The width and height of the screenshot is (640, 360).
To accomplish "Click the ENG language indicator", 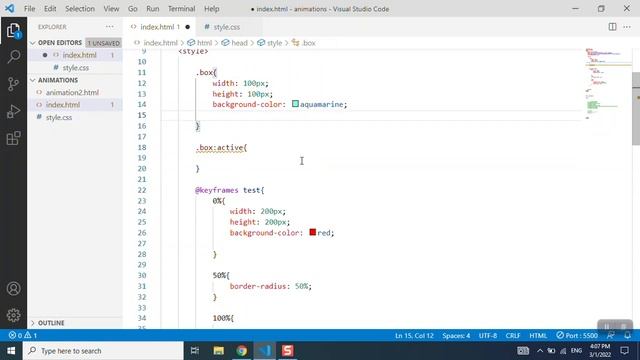I will click(576, 351).
